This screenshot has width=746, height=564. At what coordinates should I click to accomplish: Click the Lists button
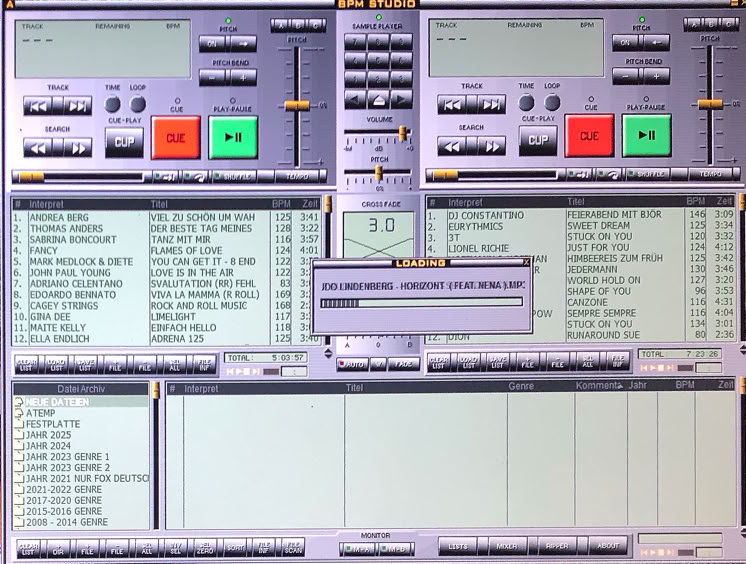click(x=458, y=546)
